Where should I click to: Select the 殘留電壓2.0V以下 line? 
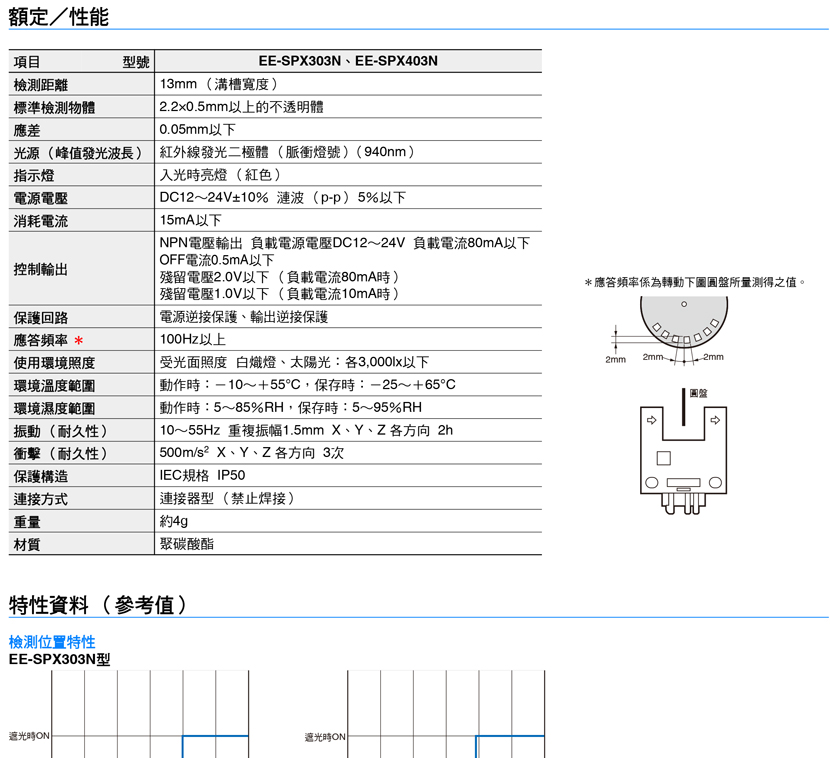[279, 277]
